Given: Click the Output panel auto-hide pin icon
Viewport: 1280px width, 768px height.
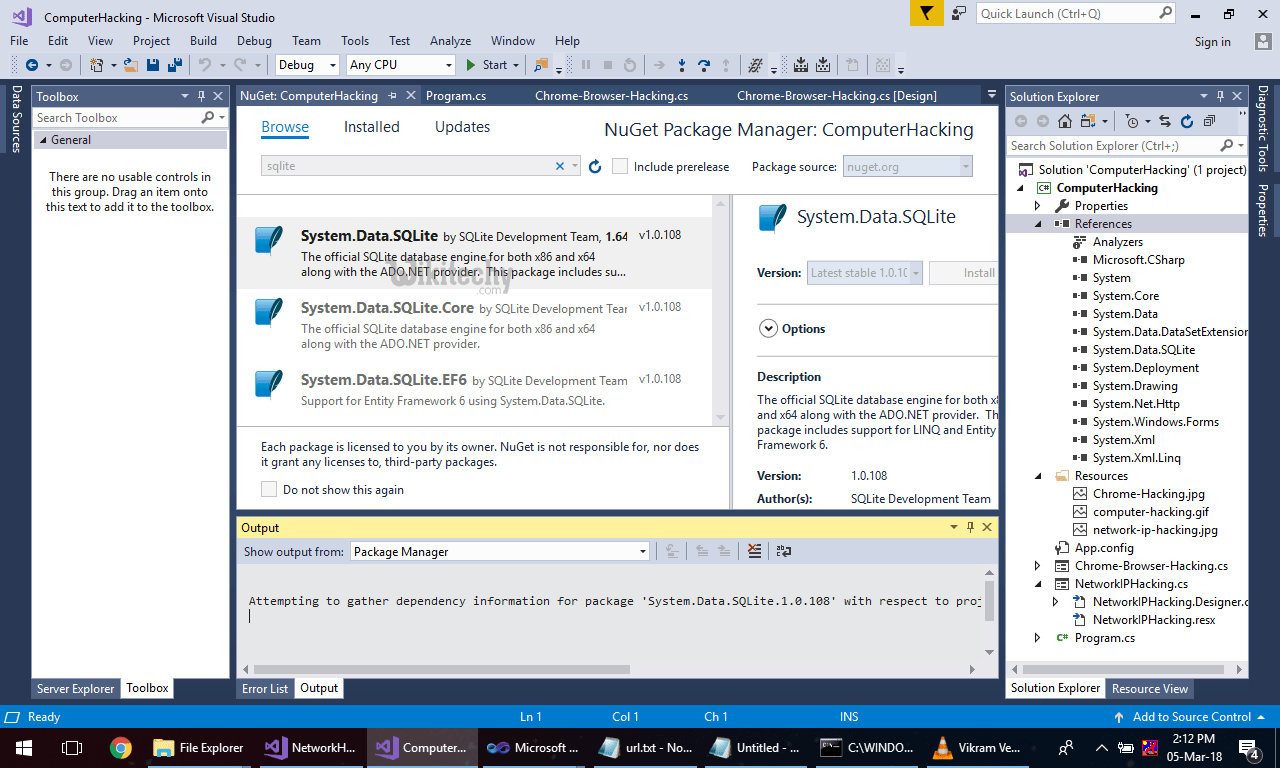Looking at the screenshot, I should coord(969,527).
